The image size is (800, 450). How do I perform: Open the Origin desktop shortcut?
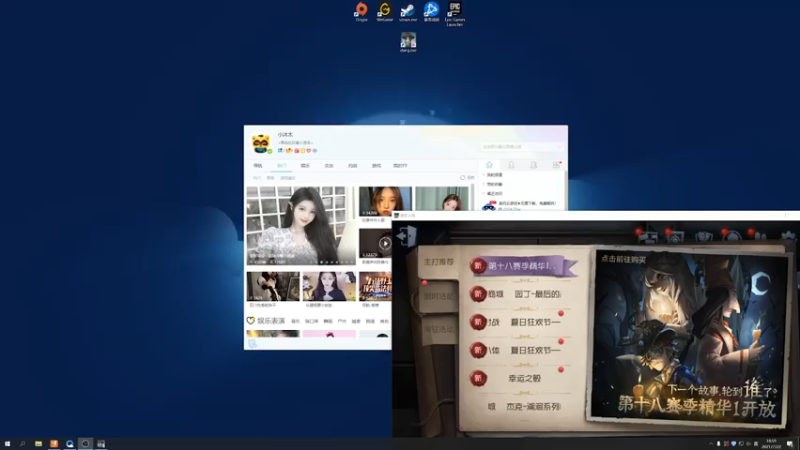click(361, 11)
